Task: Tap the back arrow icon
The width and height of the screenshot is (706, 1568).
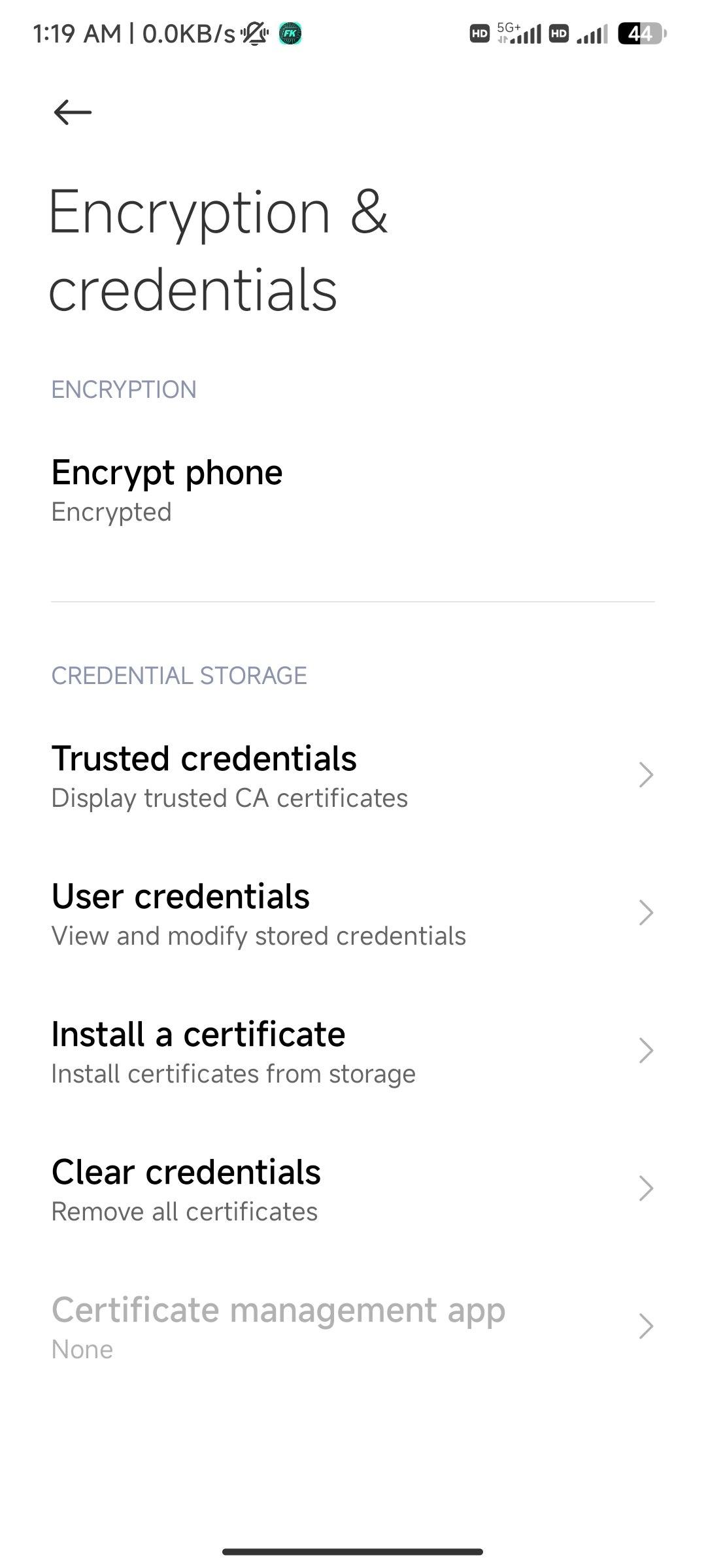Action: click(x=72, y=112)
